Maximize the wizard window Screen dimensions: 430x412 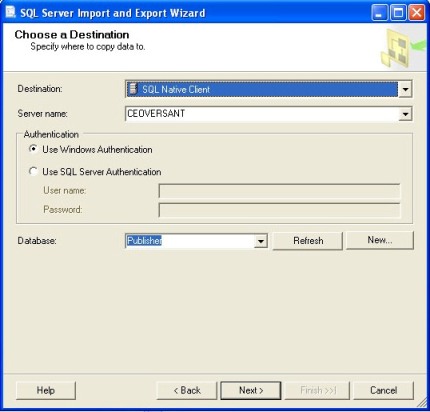coord(398,13)
